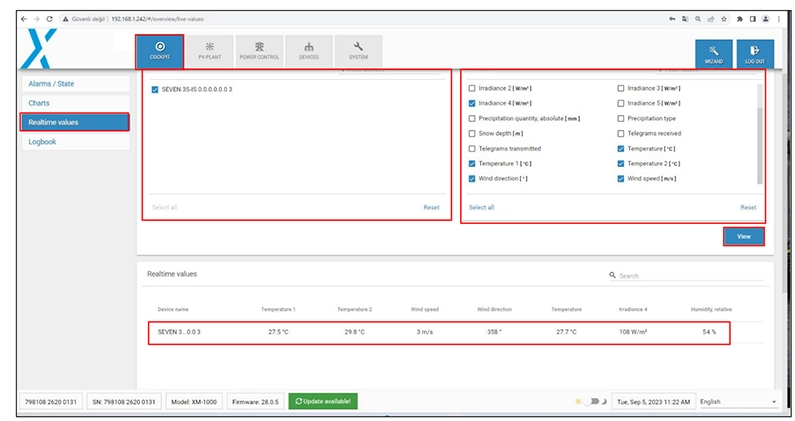Image resolution: width=795 pixels, height=421 pixels.
Task: Click the Wind direction column header
Action: 494,309
